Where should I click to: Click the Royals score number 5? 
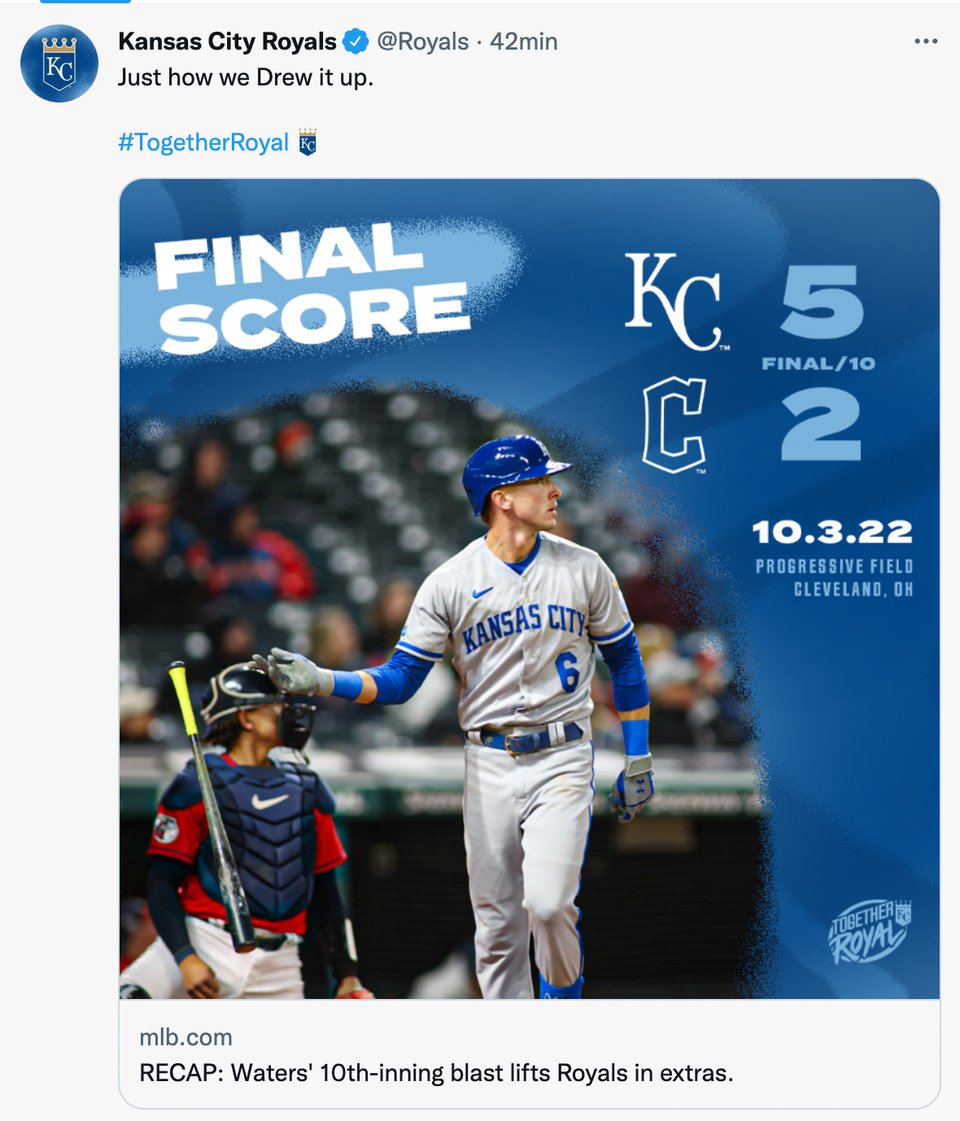pyautogui.click(x=822, y=301)
